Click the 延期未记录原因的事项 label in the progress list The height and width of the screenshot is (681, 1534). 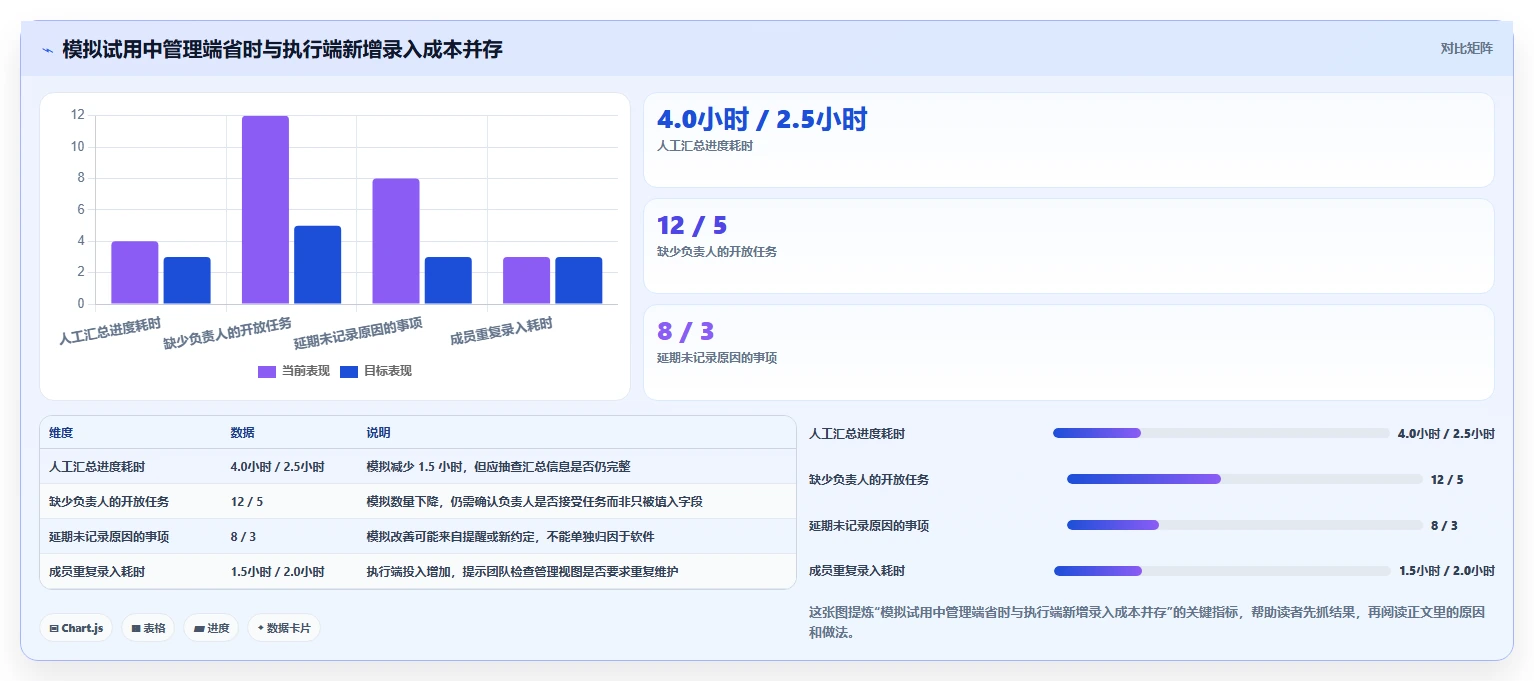click(869, 526)
